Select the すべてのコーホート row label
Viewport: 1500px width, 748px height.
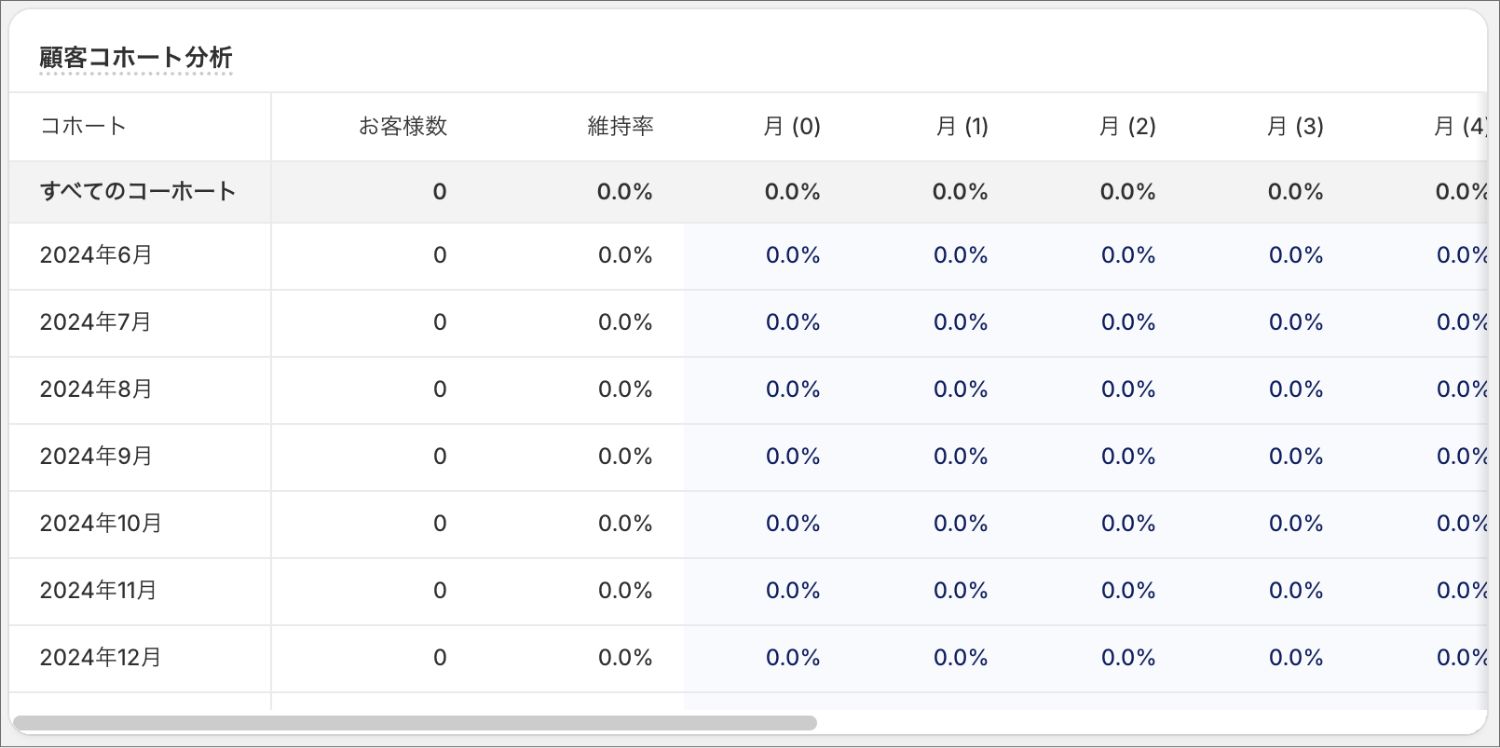(138, 191)
